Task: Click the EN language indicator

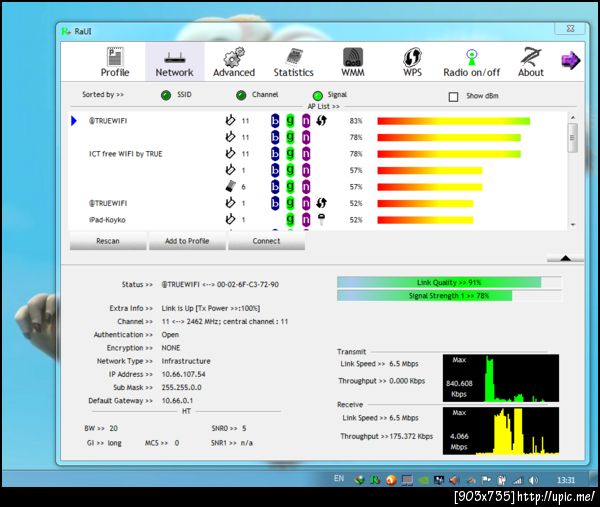Action: [x=339, y=478]
